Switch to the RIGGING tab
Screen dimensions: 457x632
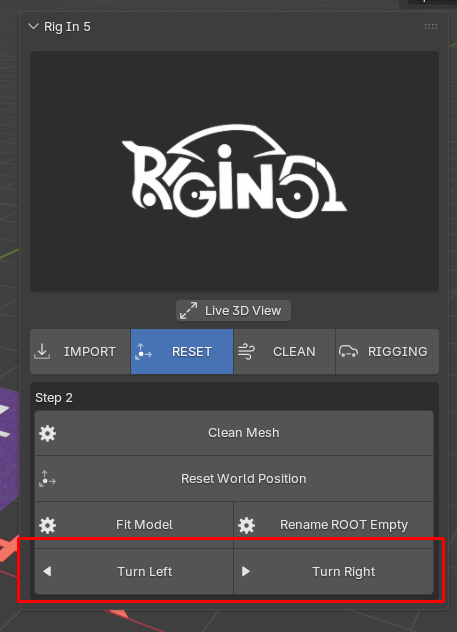point(387,351)
